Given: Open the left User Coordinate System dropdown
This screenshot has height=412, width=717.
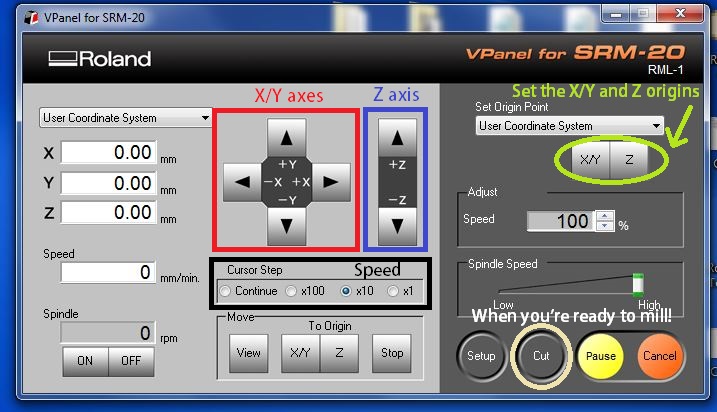Looking at the screenshot, I should pyautogui.click(x=125, y=118).
